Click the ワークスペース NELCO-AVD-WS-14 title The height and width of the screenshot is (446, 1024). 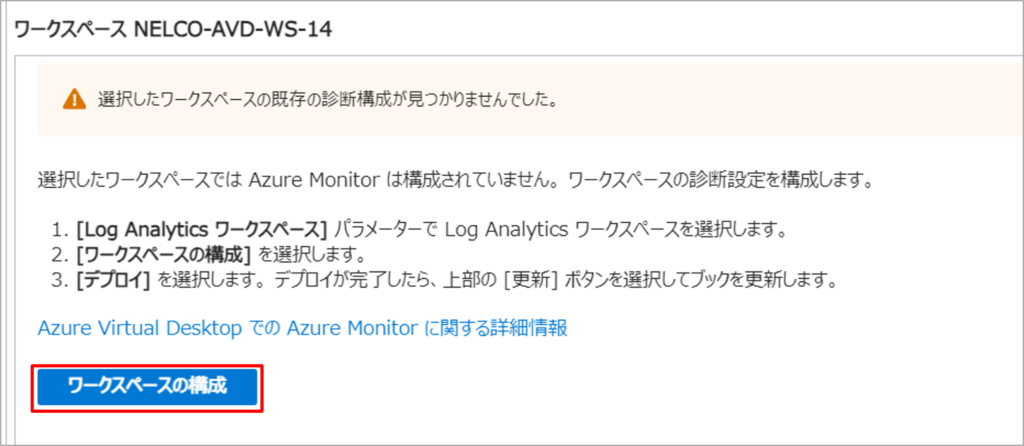coord(172,29)
